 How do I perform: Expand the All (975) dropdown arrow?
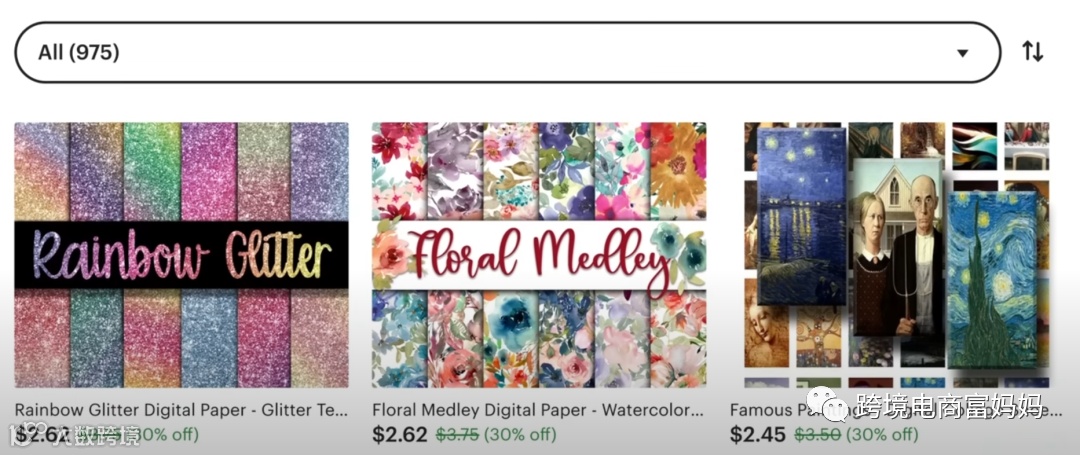[962, 53]
